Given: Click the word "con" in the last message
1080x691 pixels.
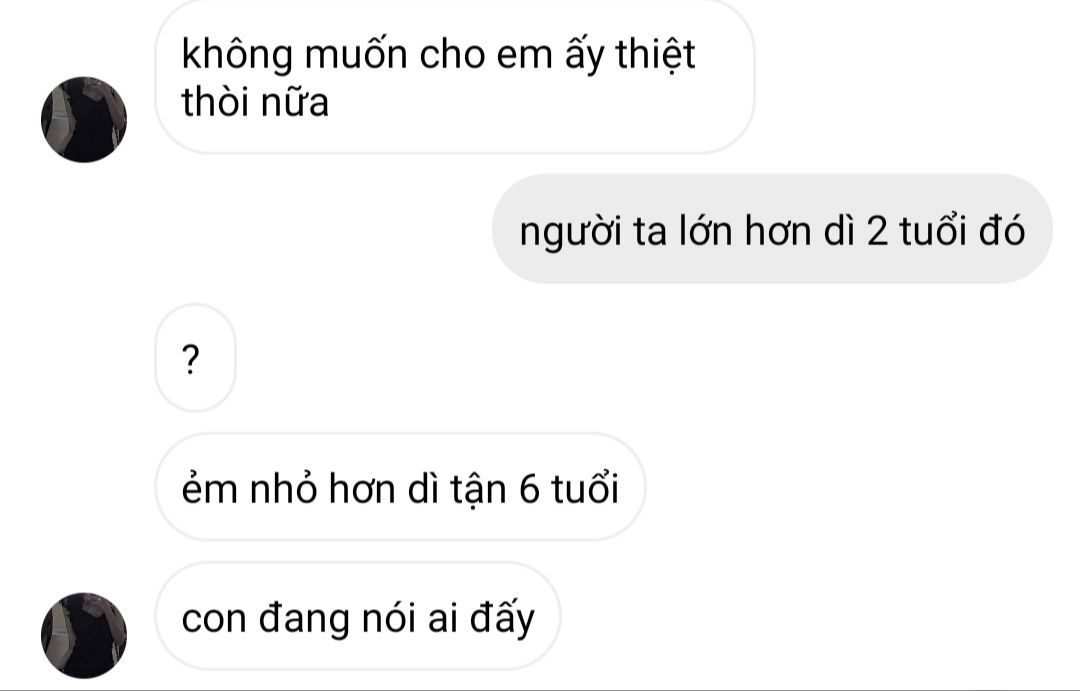Looking at the screenshot, I should 214,619.
